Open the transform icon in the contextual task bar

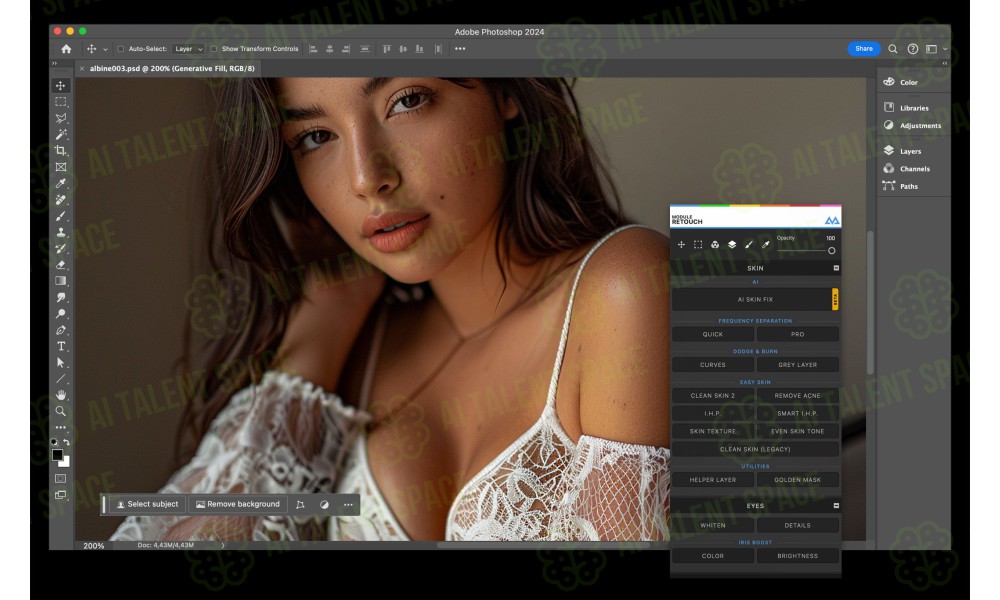coord(300,504)
